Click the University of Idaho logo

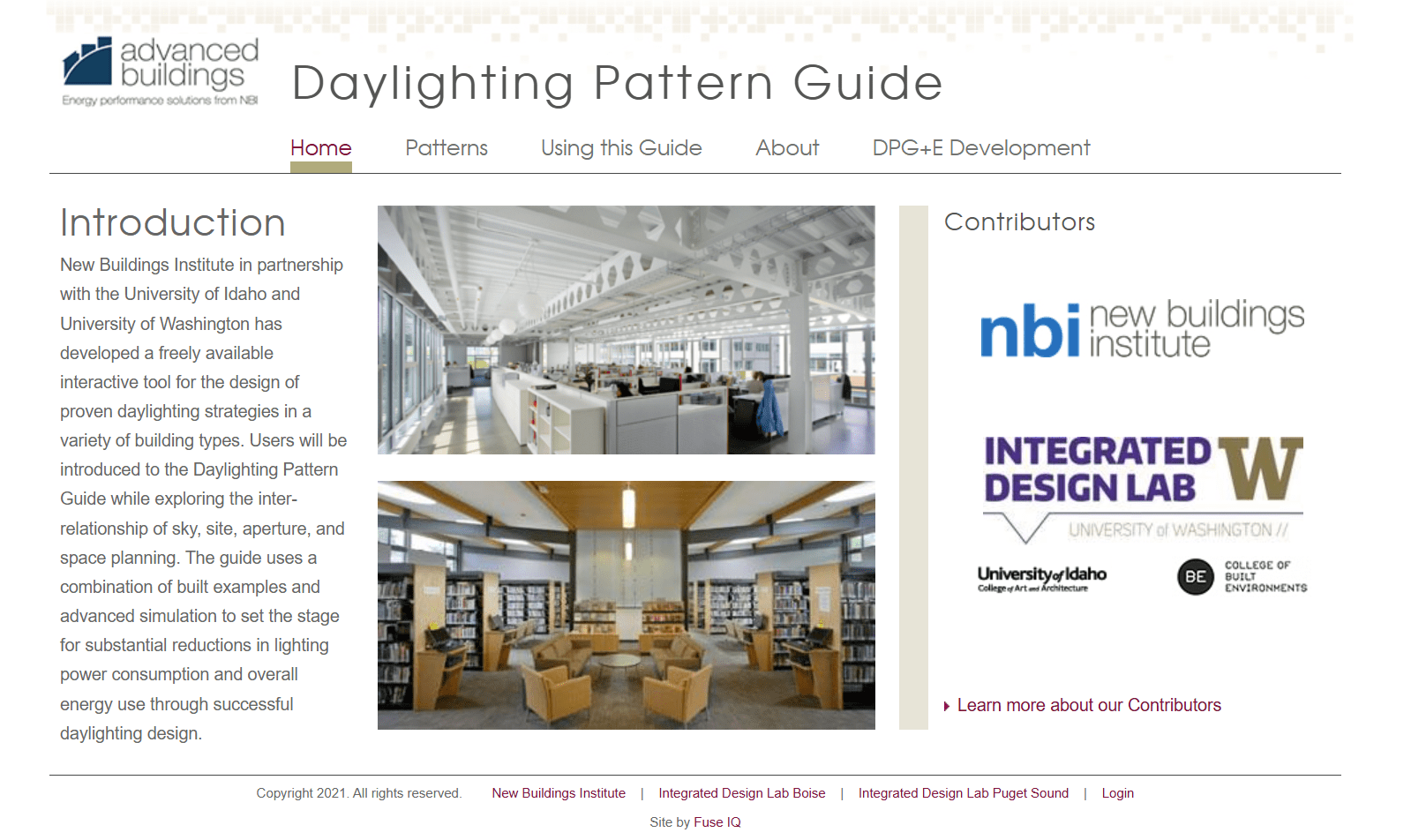pos(1041,578)
